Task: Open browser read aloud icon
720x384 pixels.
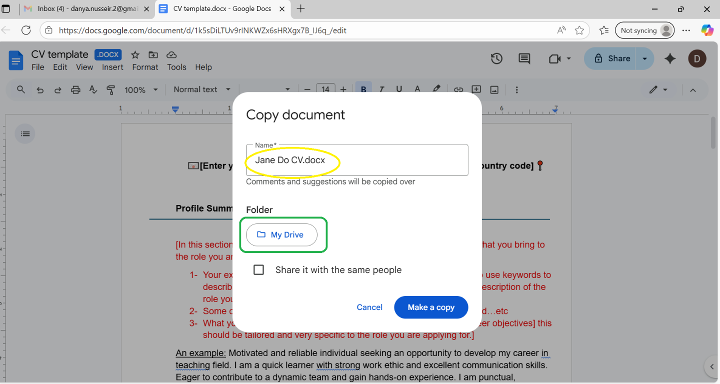Action: tap(561, 30)
